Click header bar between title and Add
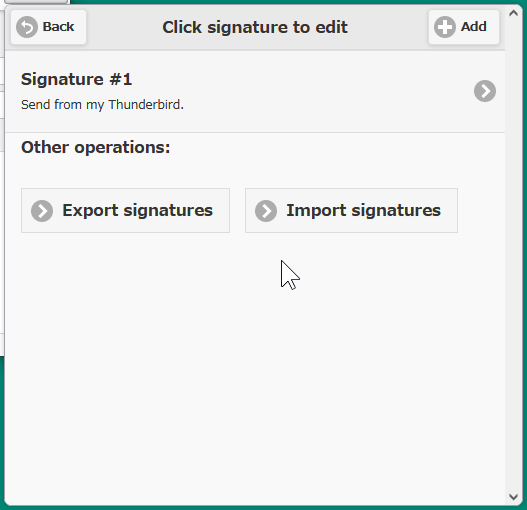Screen dimensions: 527x510 388,27
